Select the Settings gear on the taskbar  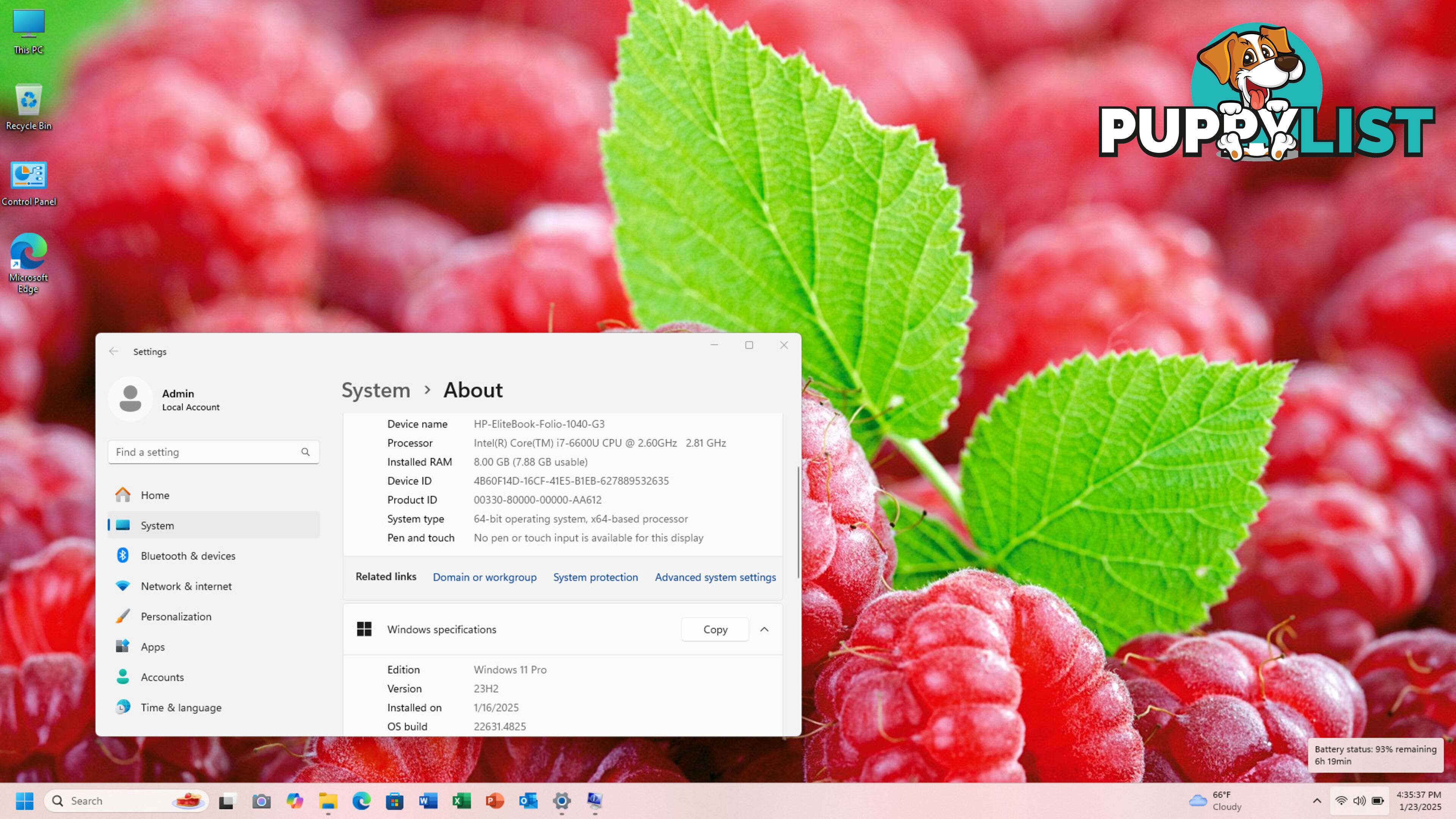[561, 800]
